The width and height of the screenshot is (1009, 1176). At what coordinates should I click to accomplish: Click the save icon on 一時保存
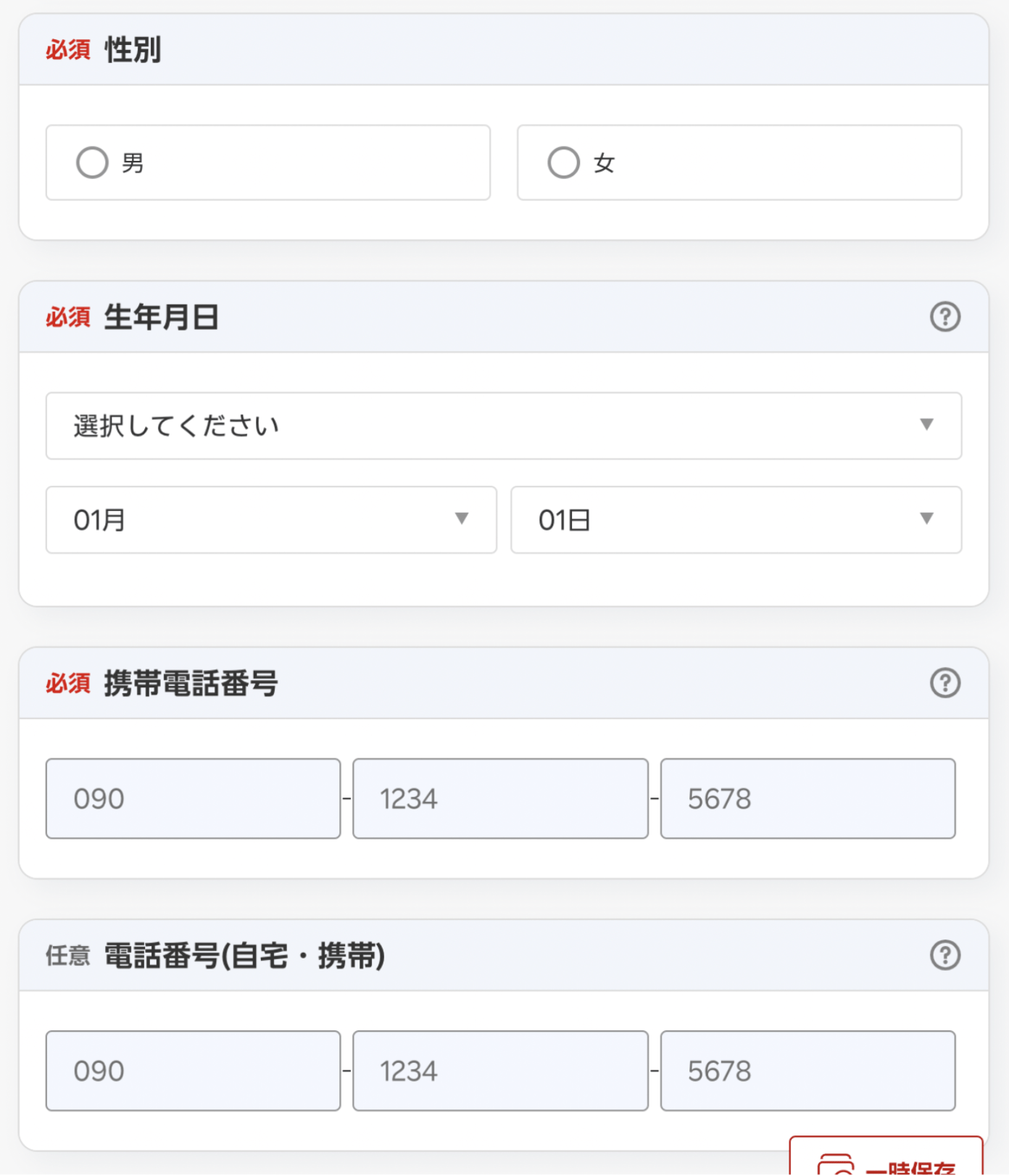[836, 1165]
